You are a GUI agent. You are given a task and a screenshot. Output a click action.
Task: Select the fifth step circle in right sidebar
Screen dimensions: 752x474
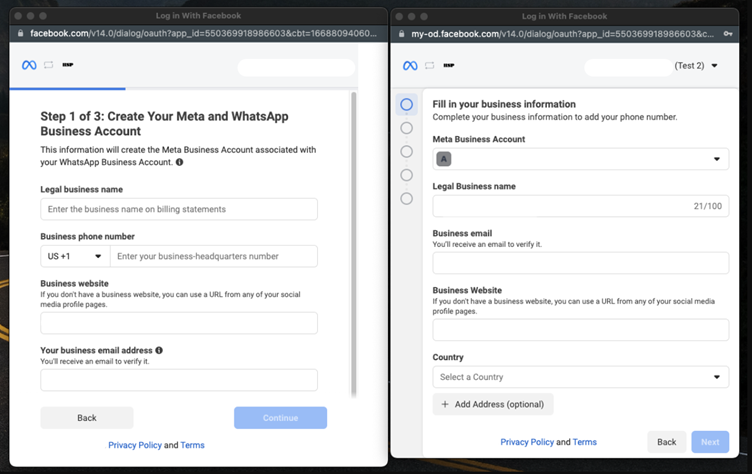click(x=406, y=199)
